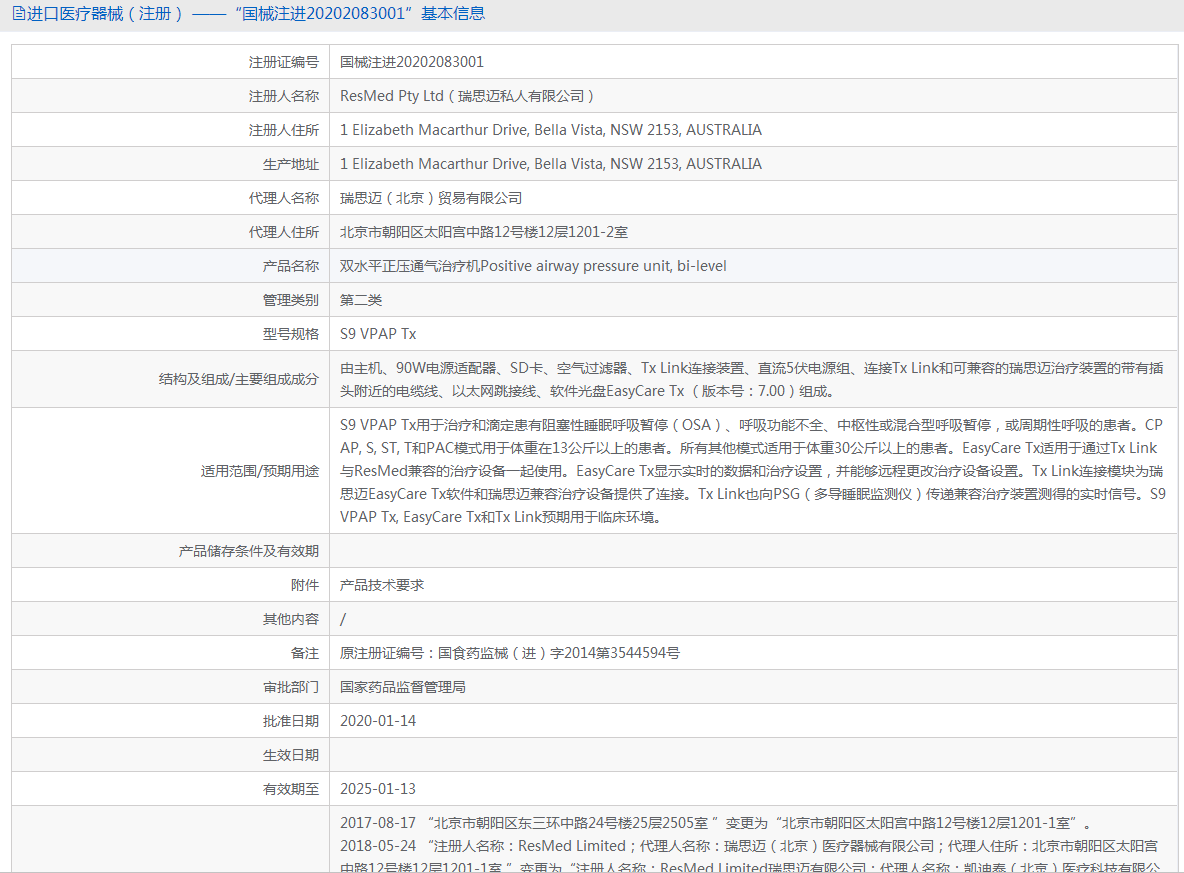The height and width of the screenshot is (873, 1184).
Task: Click the remark with original registration number
Action: coord(510,653)
